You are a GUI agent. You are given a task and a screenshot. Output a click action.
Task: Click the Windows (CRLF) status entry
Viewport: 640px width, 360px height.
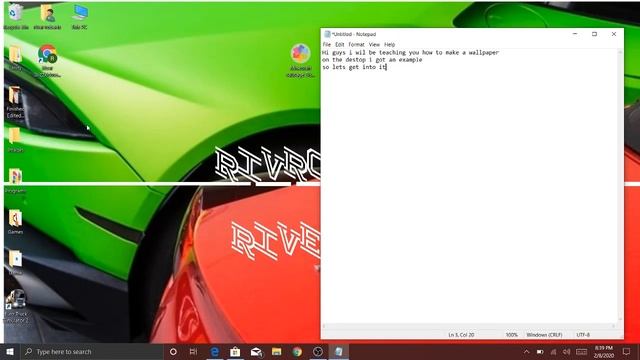pos(544,335)
